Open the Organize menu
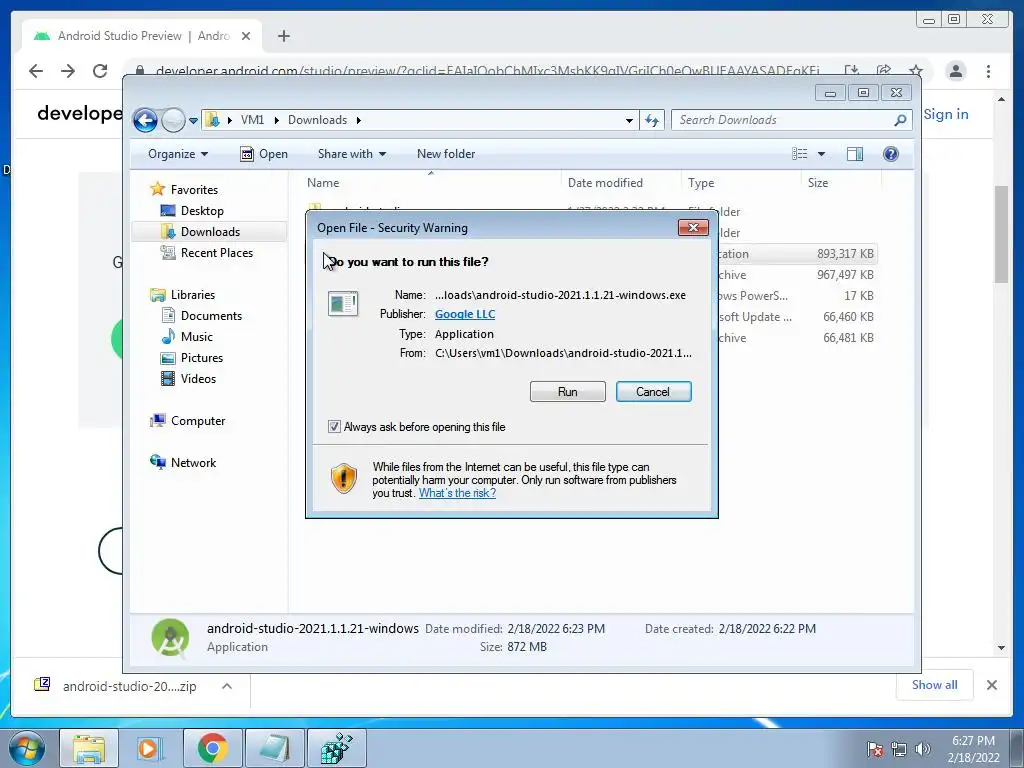This screenshot has width=1024, height=768. pos(178,154)
